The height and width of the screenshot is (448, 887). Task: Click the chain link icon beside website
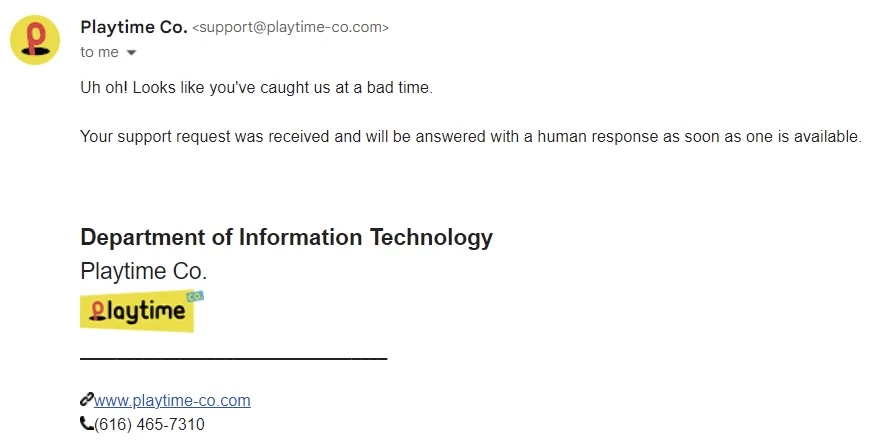point(86,400)
